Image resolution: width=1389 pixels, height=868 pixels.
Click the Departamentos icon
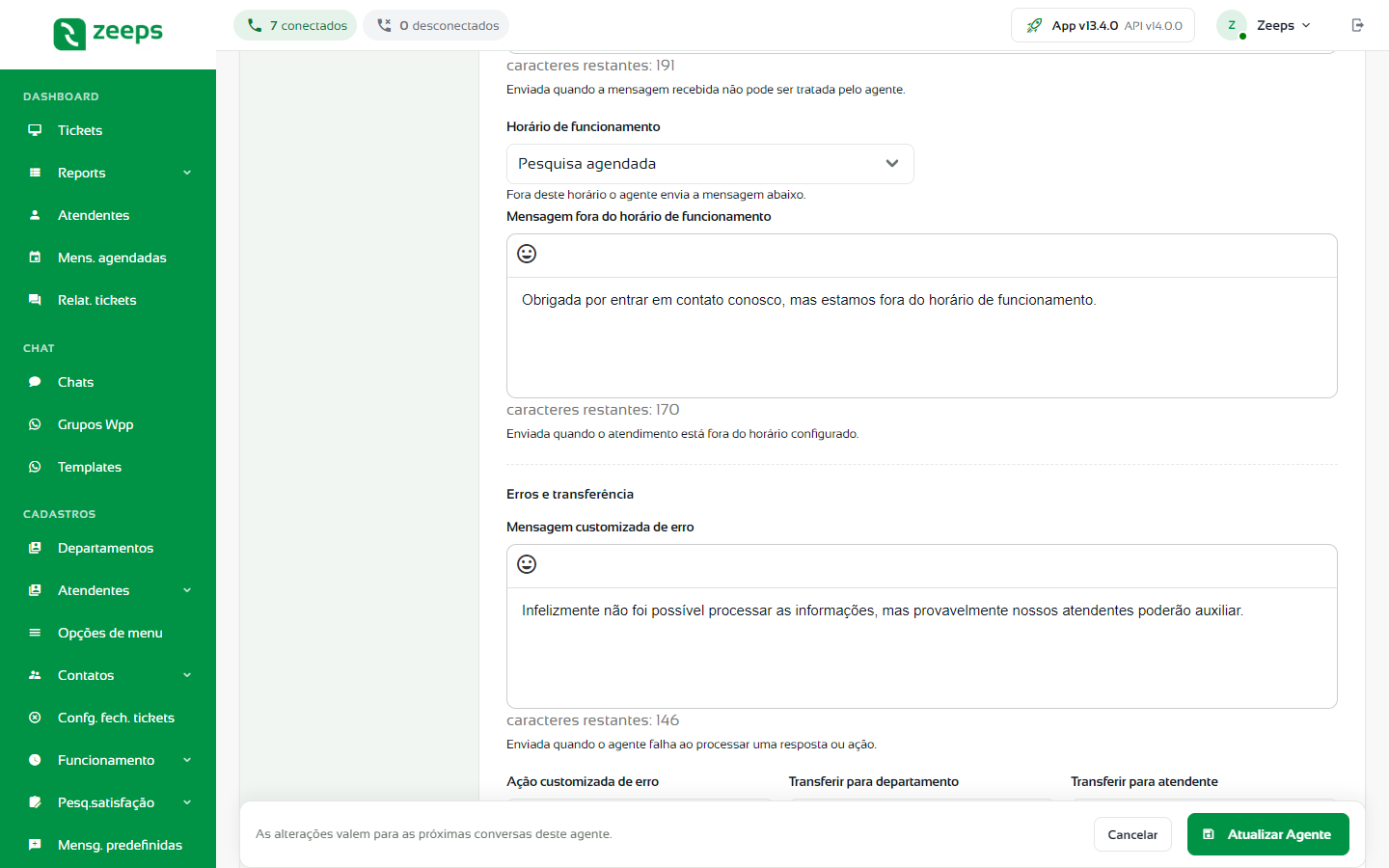(35, 548)
